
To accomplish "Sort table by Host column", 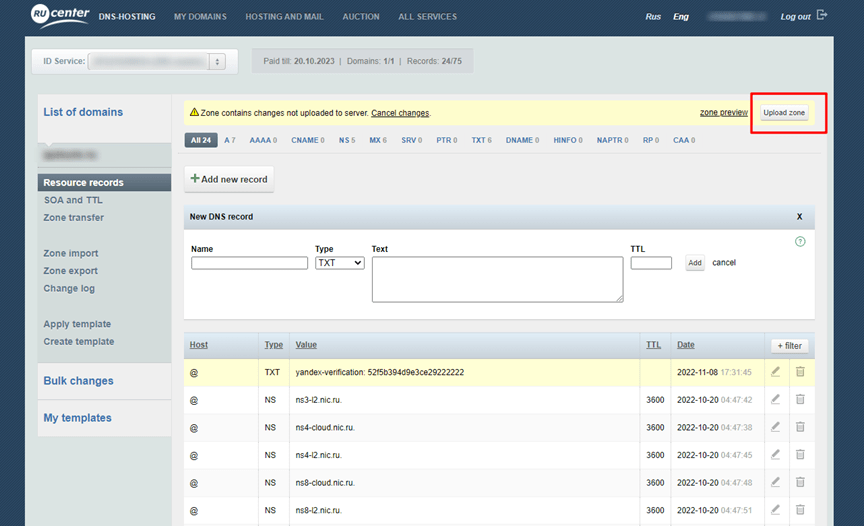I will pyautogui.click(x=198, y=345).
